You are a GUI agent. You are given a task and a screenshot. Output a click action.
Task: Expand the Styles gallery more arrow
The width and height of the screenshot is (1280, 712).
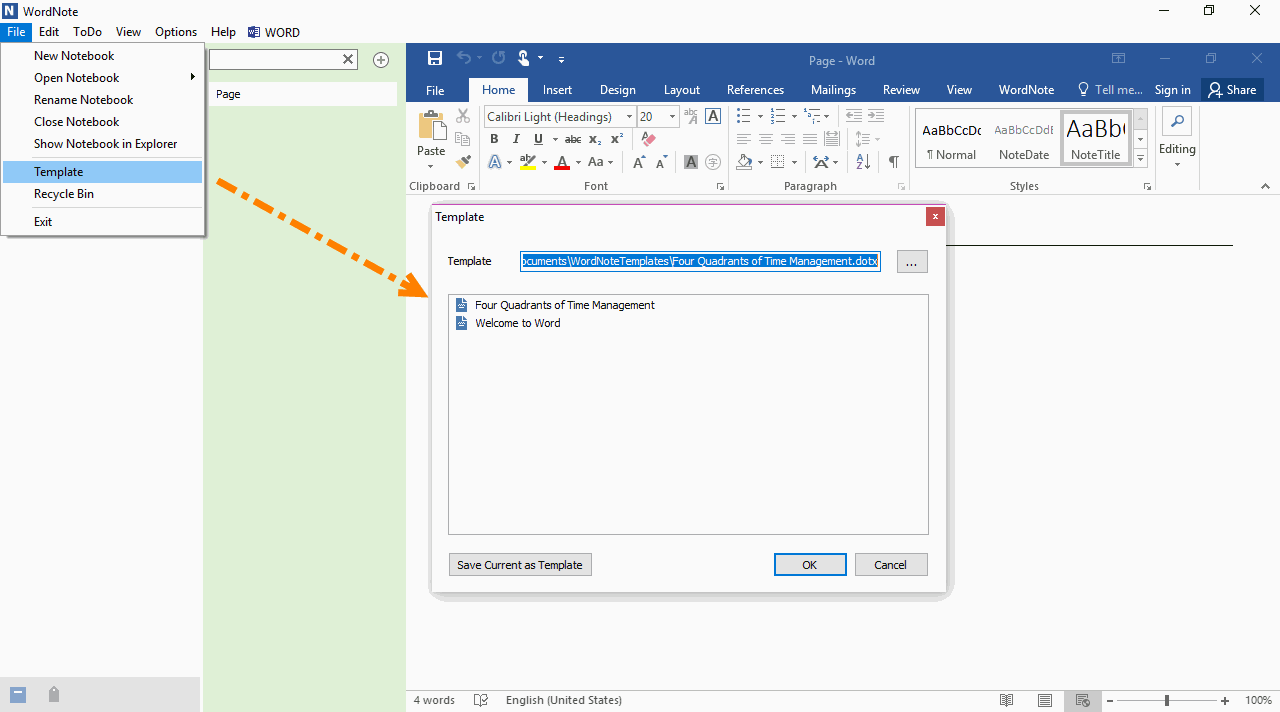tap(1141, 158)
